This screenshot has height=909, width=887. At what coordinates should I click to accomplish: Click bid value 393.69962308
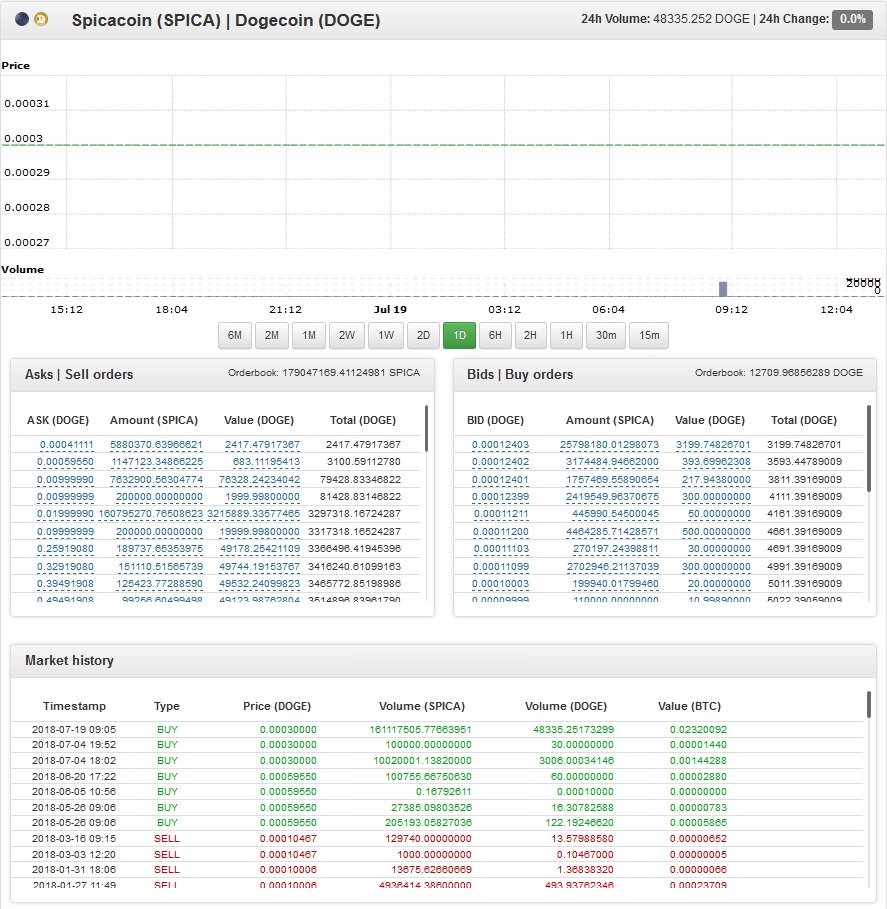(716, 462)
